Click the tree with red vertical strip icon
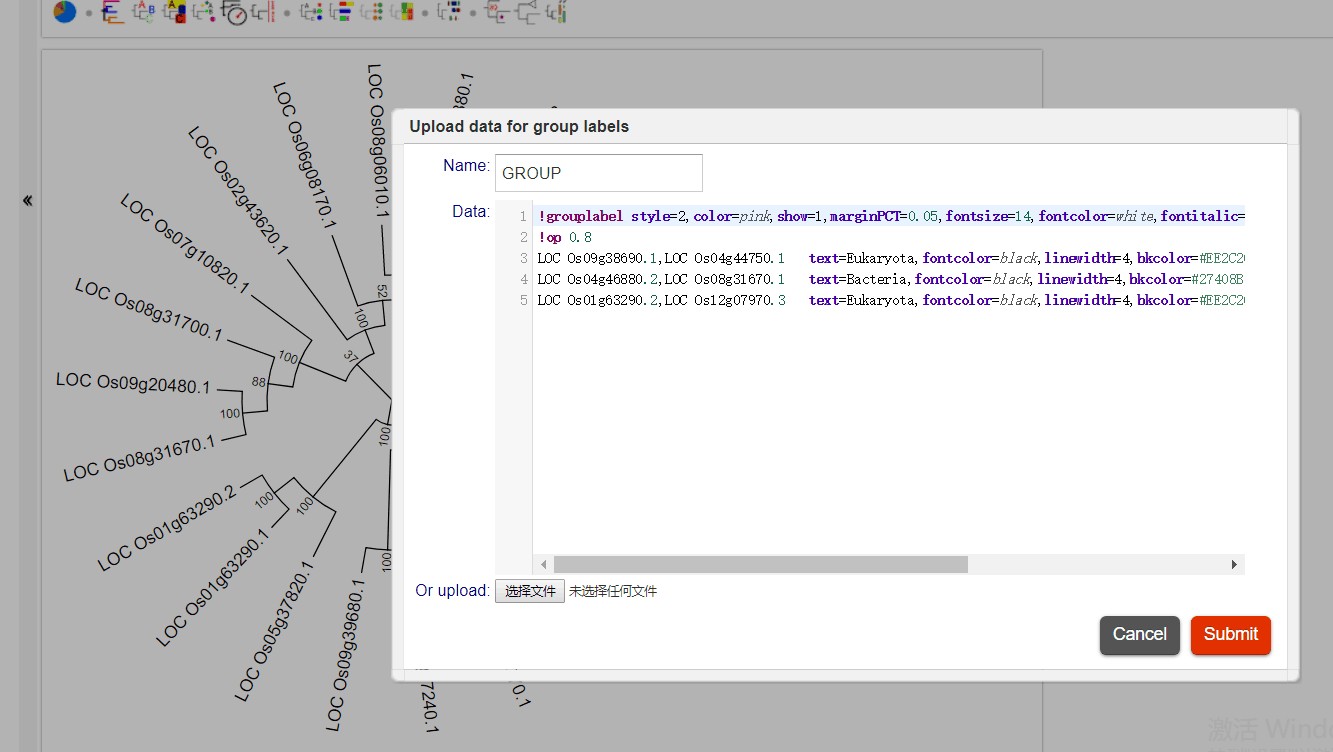The height and width of the screenshot is (752, 1333). [x=264, y=12]
